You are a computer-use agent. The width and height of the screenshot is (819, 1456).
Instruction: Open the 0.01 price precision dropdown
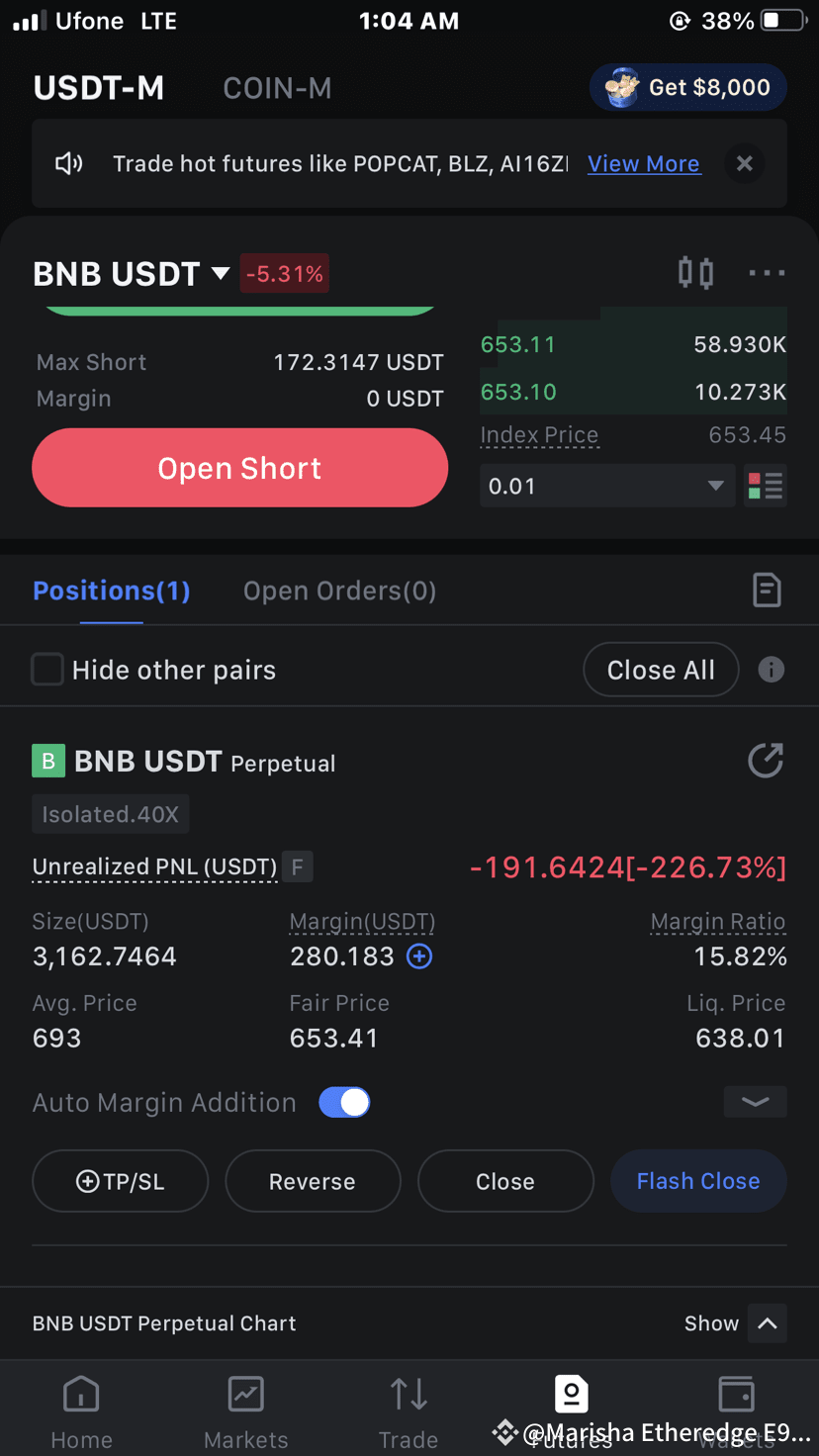pyautogui.click(x=607, y=486)
